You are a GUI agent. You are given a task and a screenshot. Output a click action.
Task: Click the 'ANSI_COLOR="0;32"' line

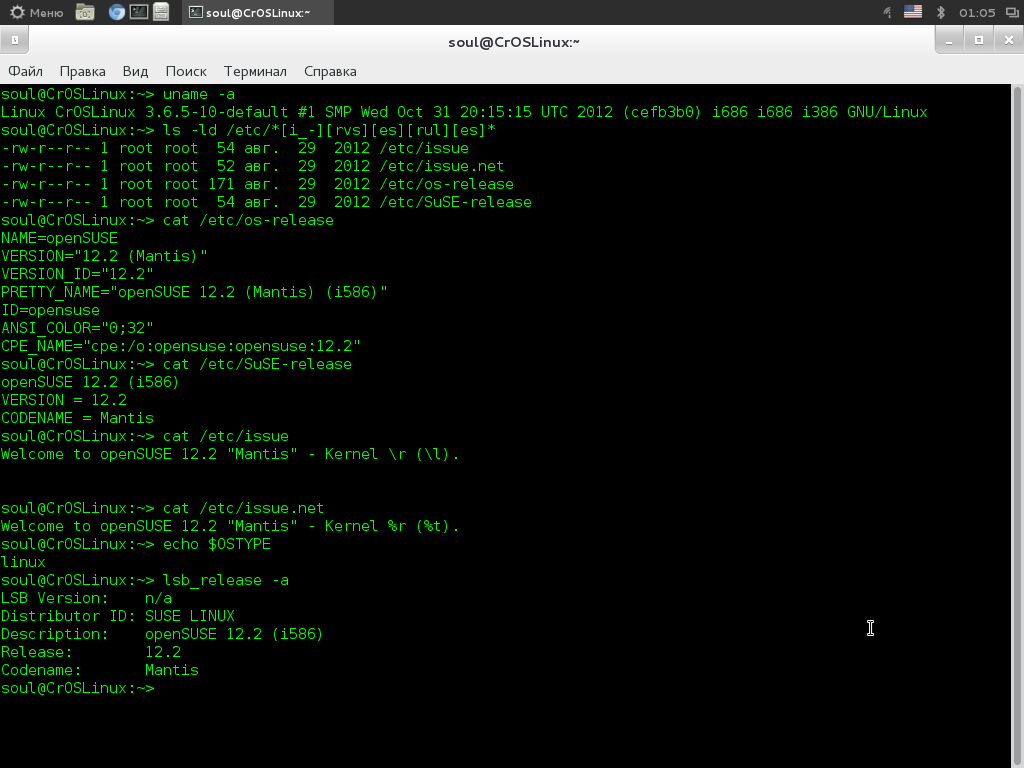click(77, 328)
